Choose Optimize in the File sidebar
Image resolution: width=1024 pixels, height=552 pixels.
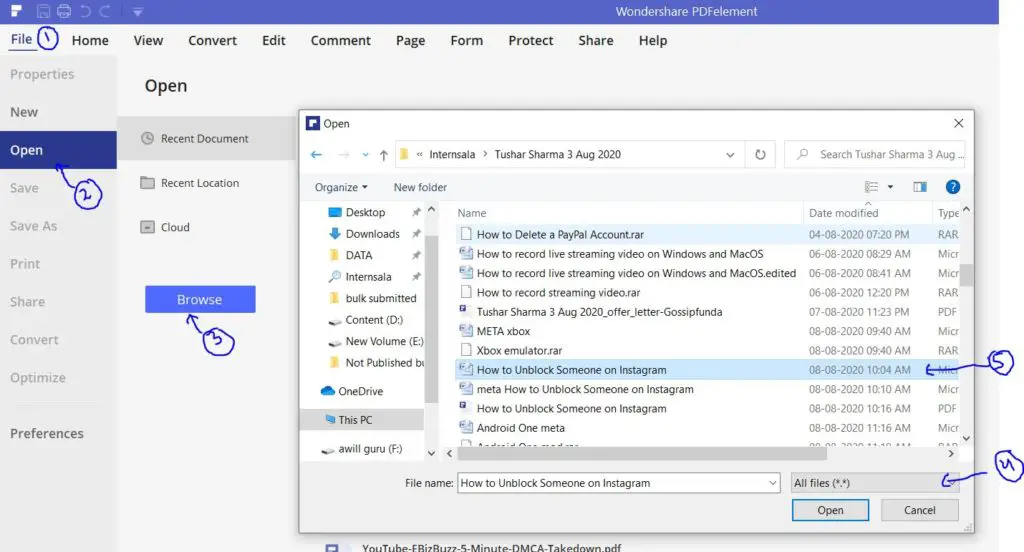point(38,378)
